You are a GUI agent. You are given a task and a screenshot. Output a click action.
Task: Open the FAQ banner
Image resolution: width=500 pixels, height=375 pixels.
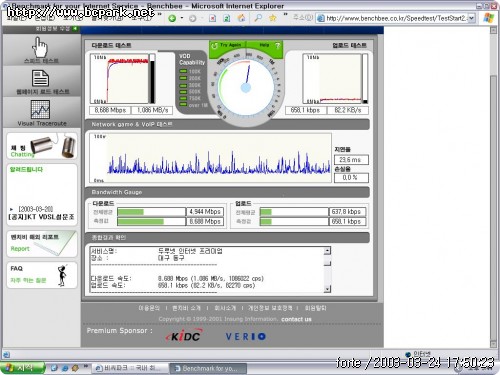pos(42,275)
